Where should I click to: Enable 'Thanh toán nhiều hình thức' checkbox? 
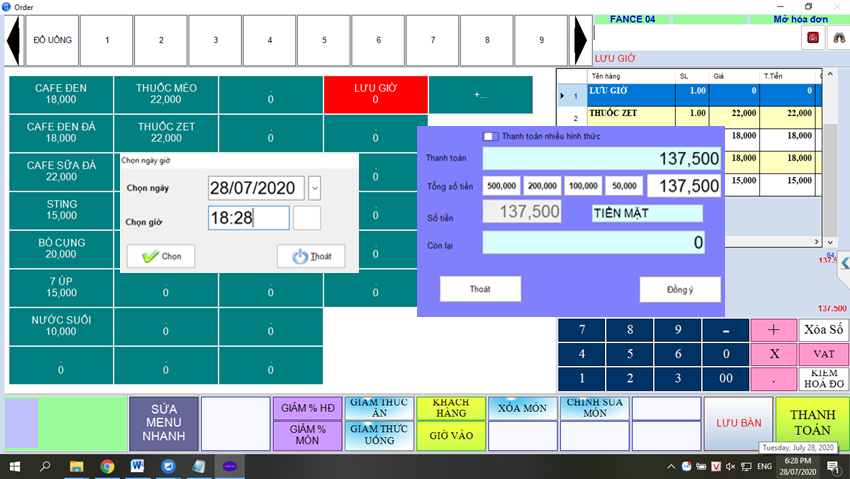pos(490,137)
